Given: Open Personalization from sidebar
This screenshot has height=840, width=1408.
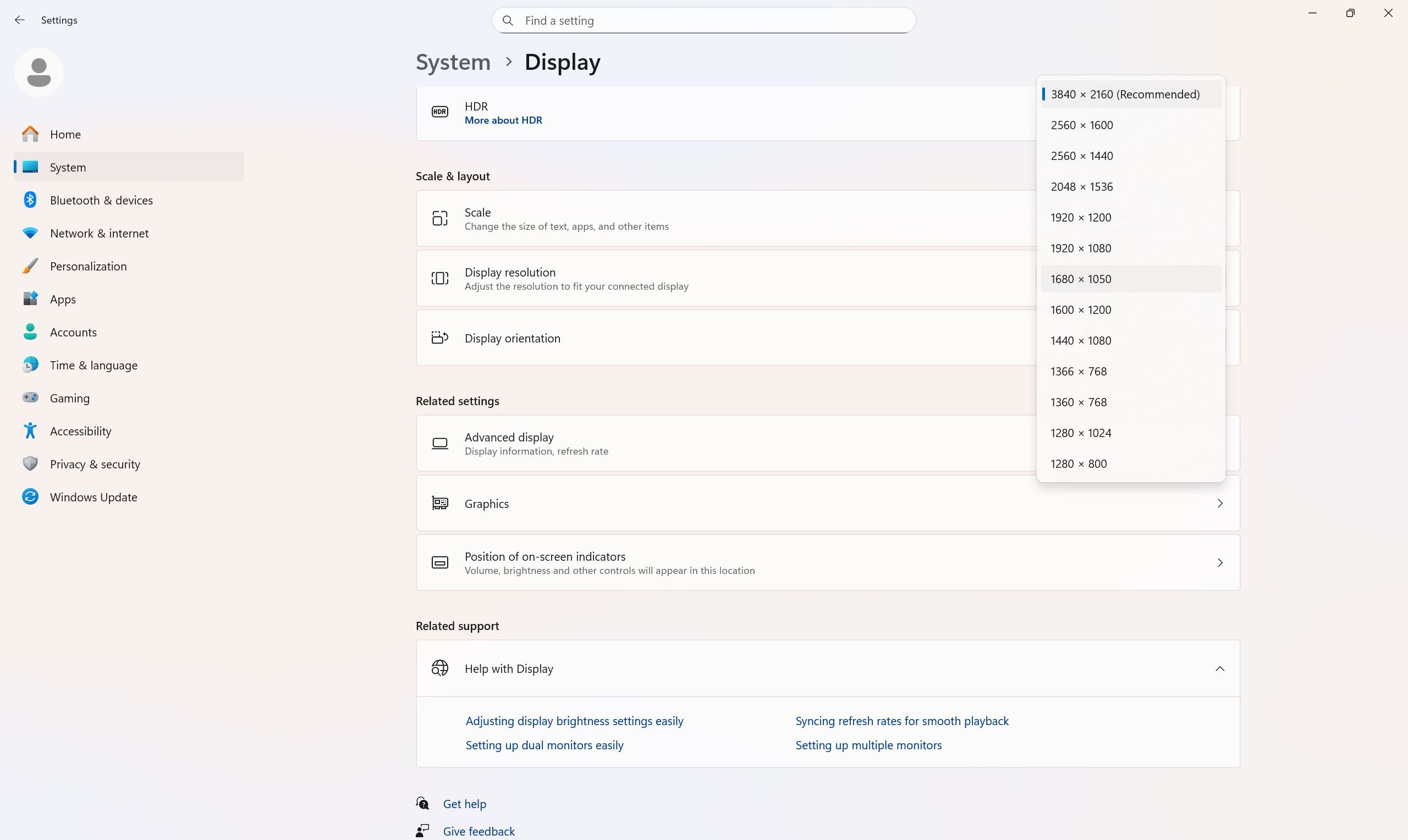Looking at the screenshot, I should click(x=88, y=266).
